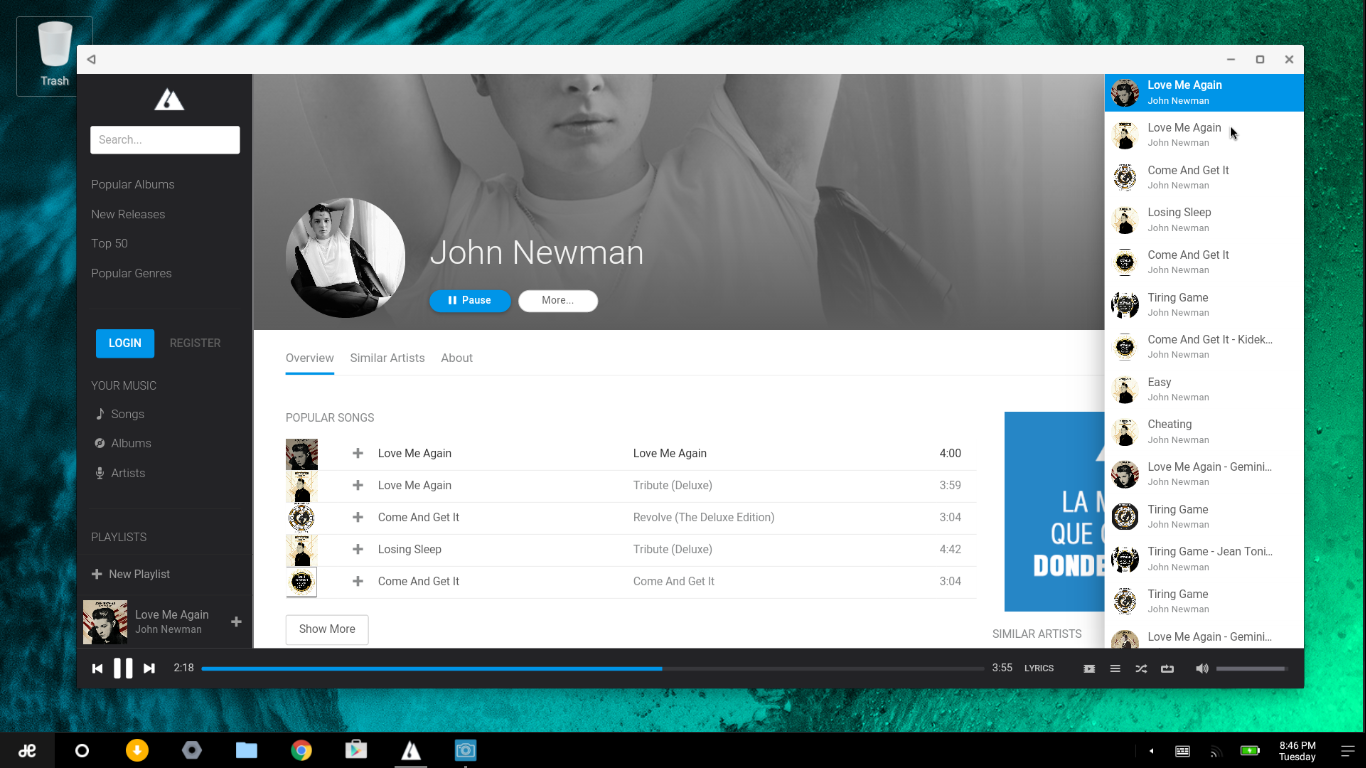Play Losing Sleep in Popular Songs
The image size is (1366, 768).
coord(410,550)
